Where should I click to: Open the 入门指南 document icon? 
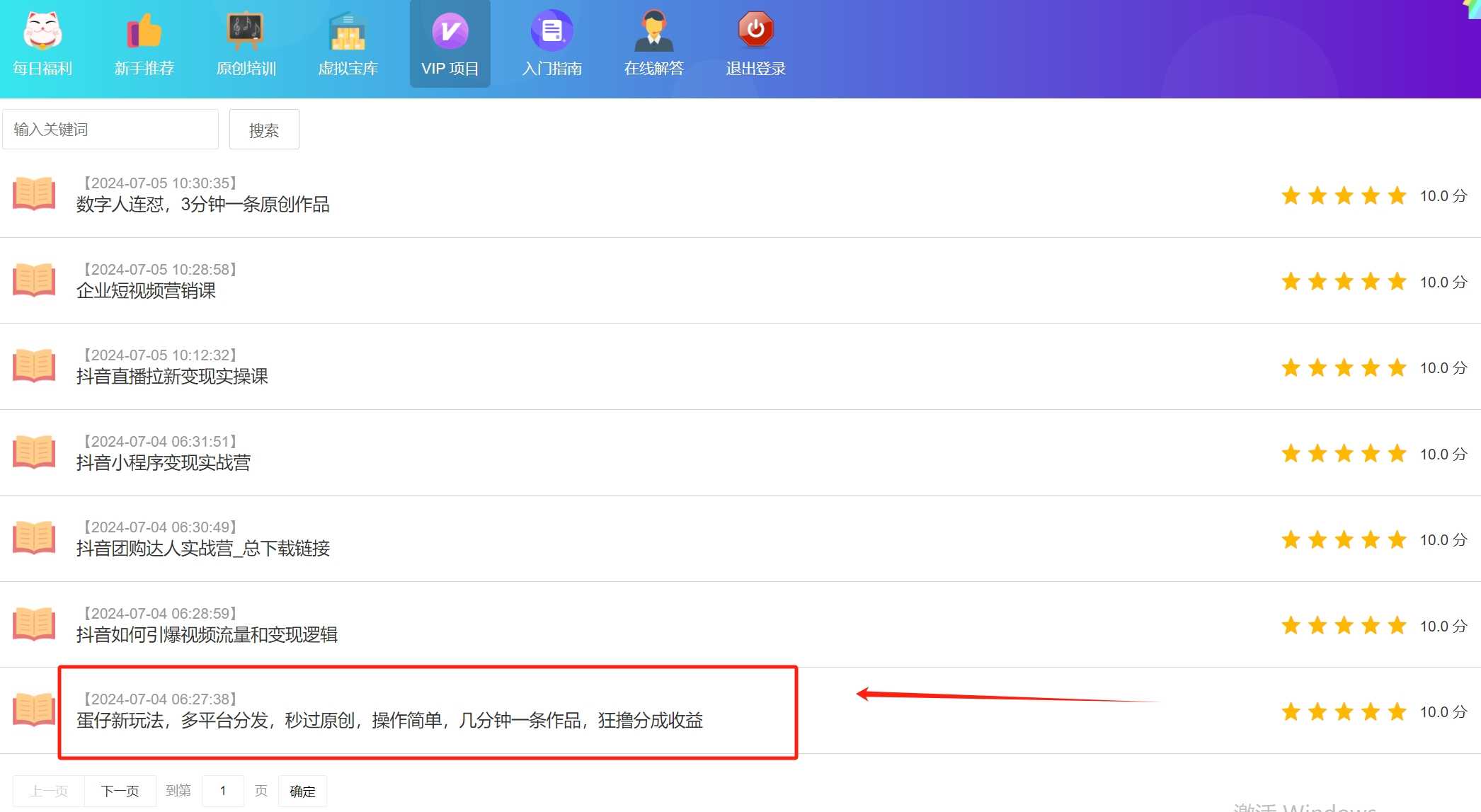pyautogui.click(x=551, y=30)
